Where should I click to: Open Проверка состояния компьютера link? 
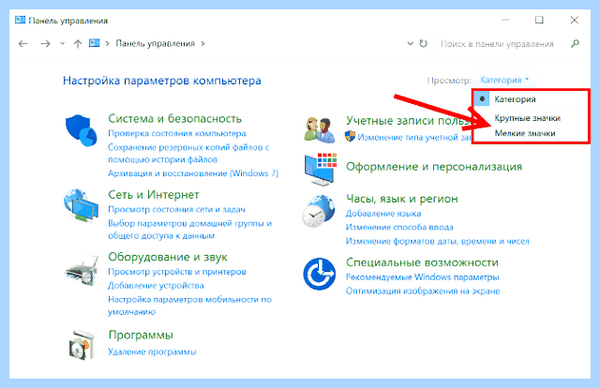pos(177,134)
